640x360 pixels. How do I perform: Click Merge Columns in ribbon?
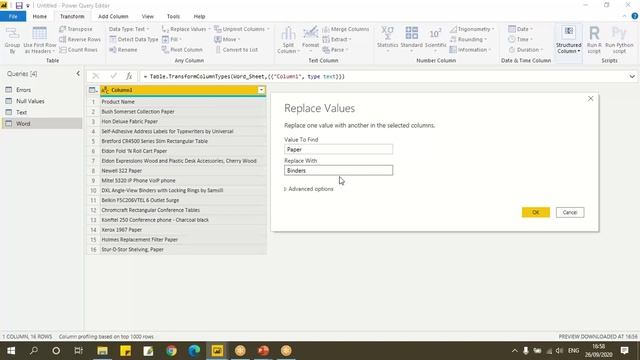click(345, 29)
